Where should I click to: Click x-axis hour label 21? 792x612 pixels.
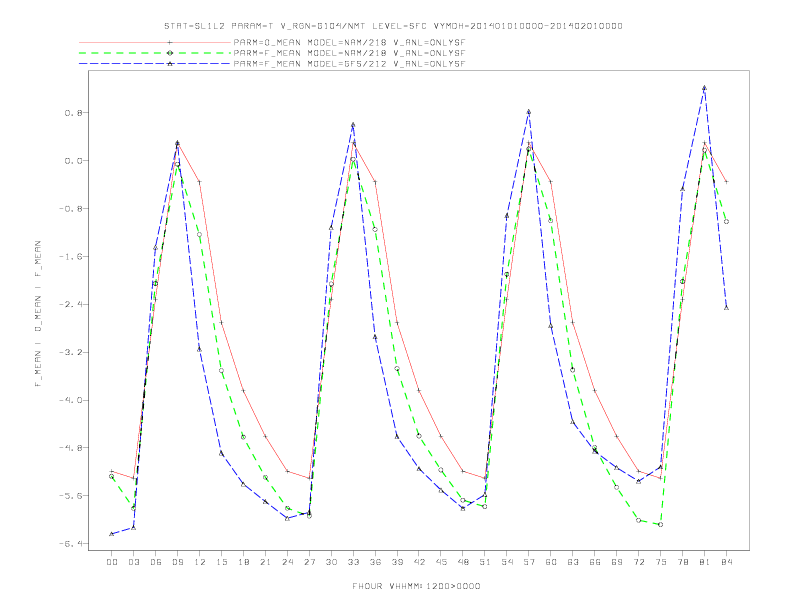pos(265,562)
